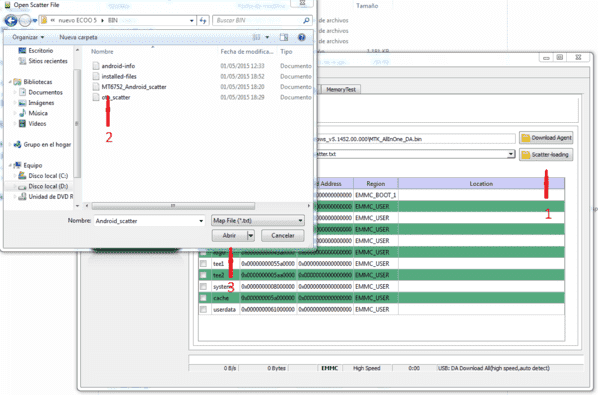The height and width of the screenshot is (395, 598).
Task: Sort files by the Tipo column
Action: [286, 51]
